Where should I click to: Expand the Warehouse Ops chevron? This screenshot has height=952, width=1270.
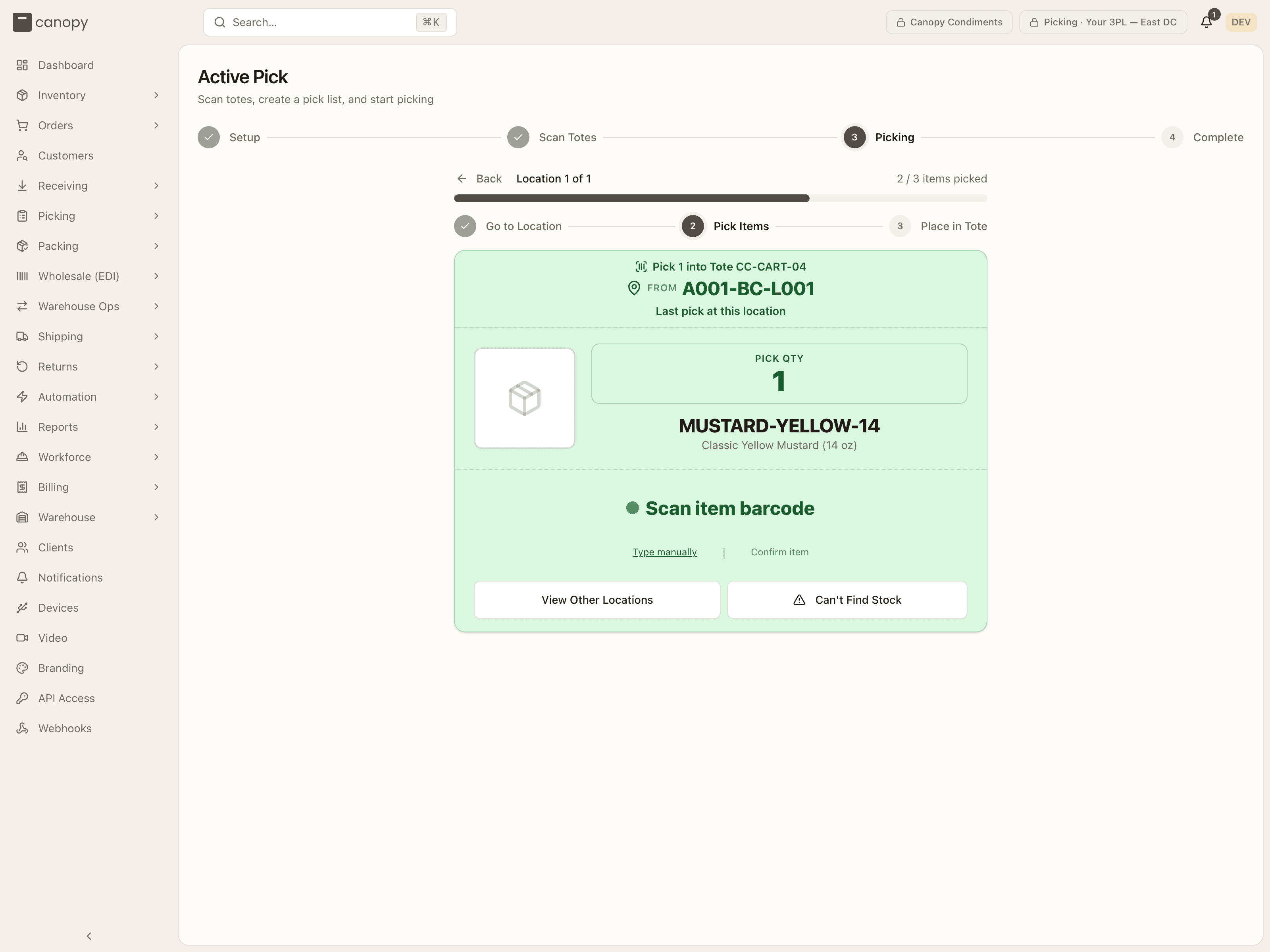pos(156,306)
